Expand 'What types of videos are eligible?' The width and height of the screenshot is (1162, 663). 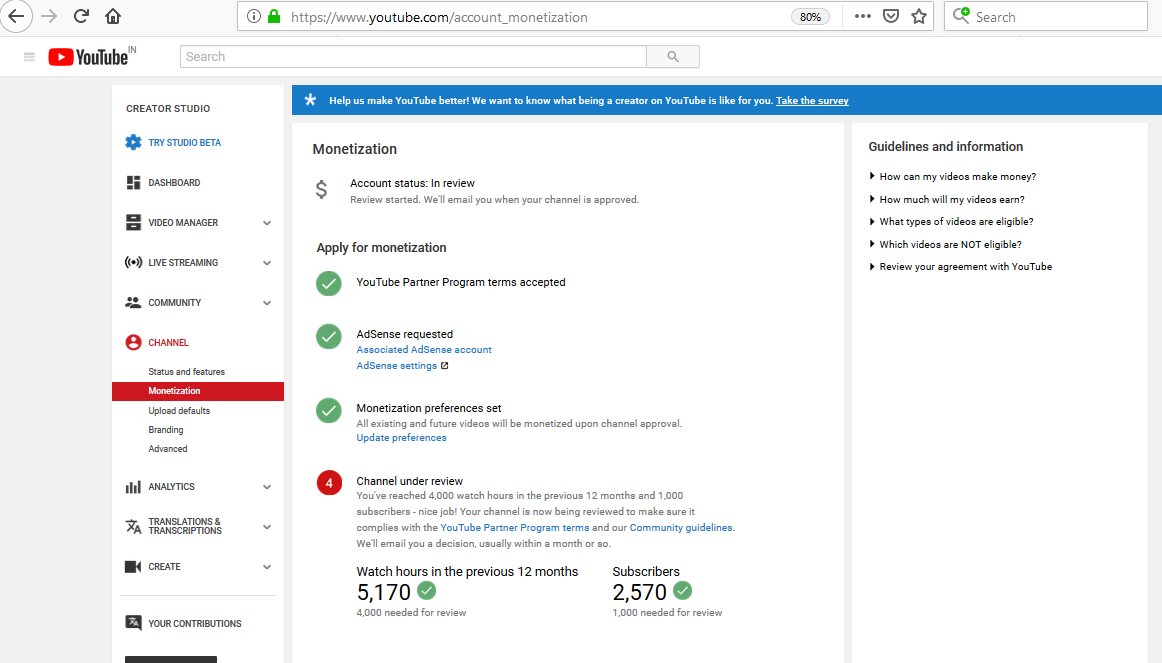tap(952, 221)
